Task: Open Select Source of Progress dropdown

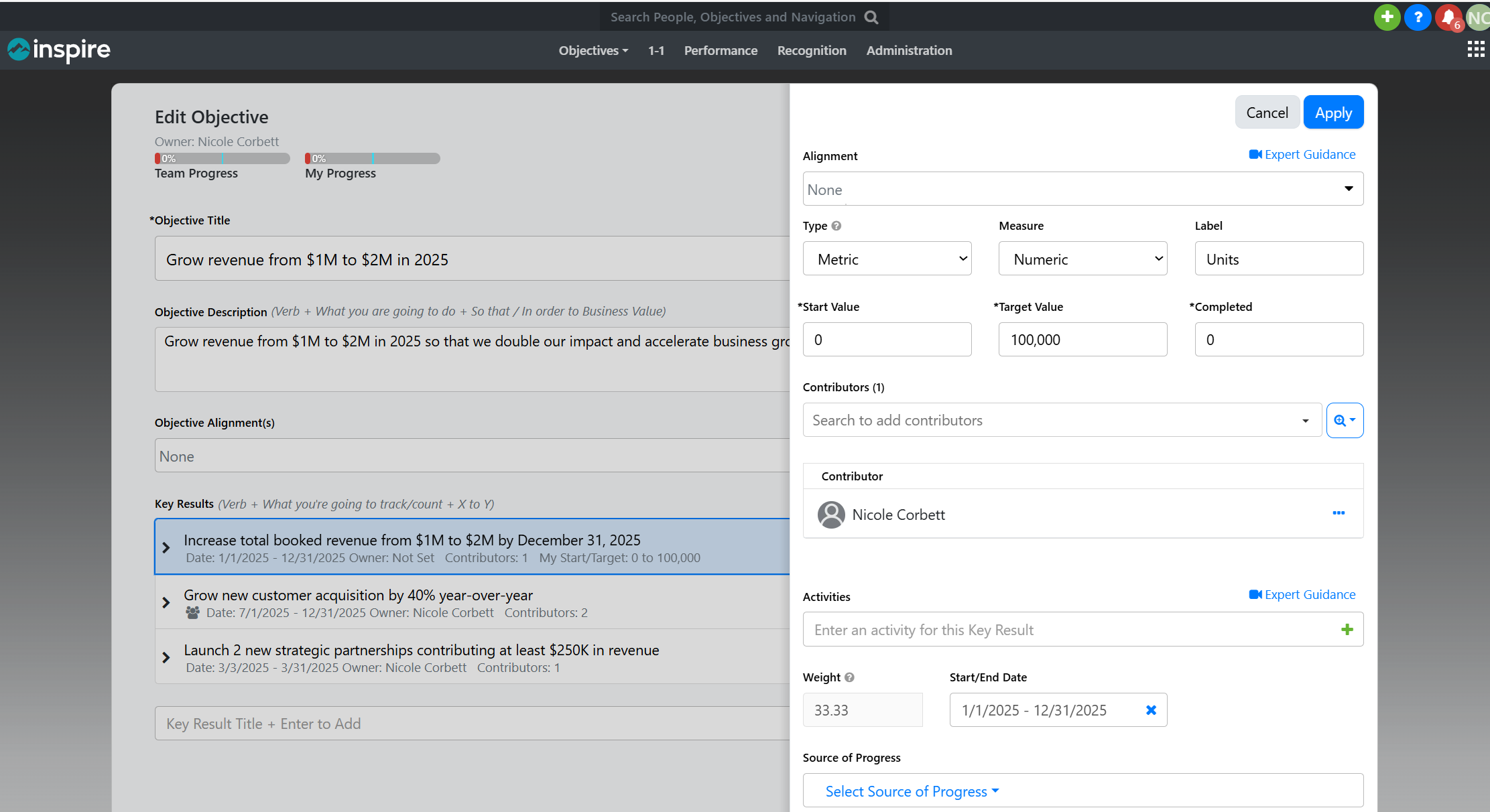Action: point(912,791)
